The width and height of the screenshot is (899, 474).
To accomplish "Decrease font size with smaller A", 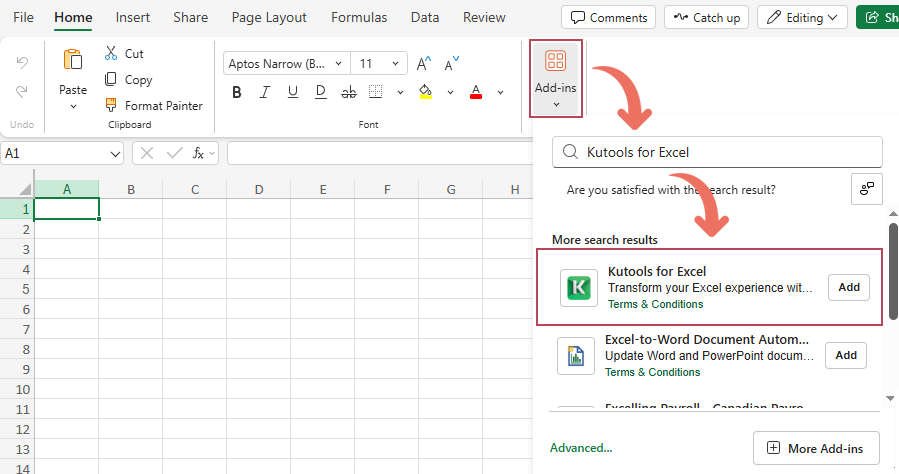I will point(452,64).
